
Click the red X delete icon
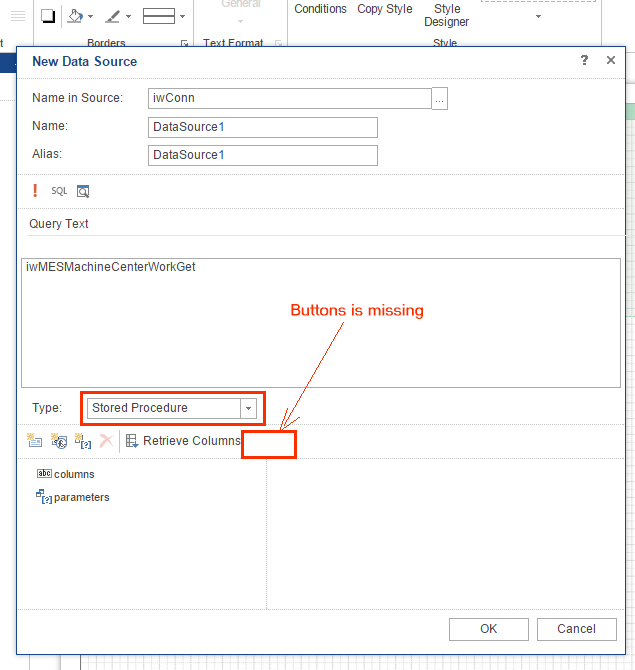tap(106, 440)
